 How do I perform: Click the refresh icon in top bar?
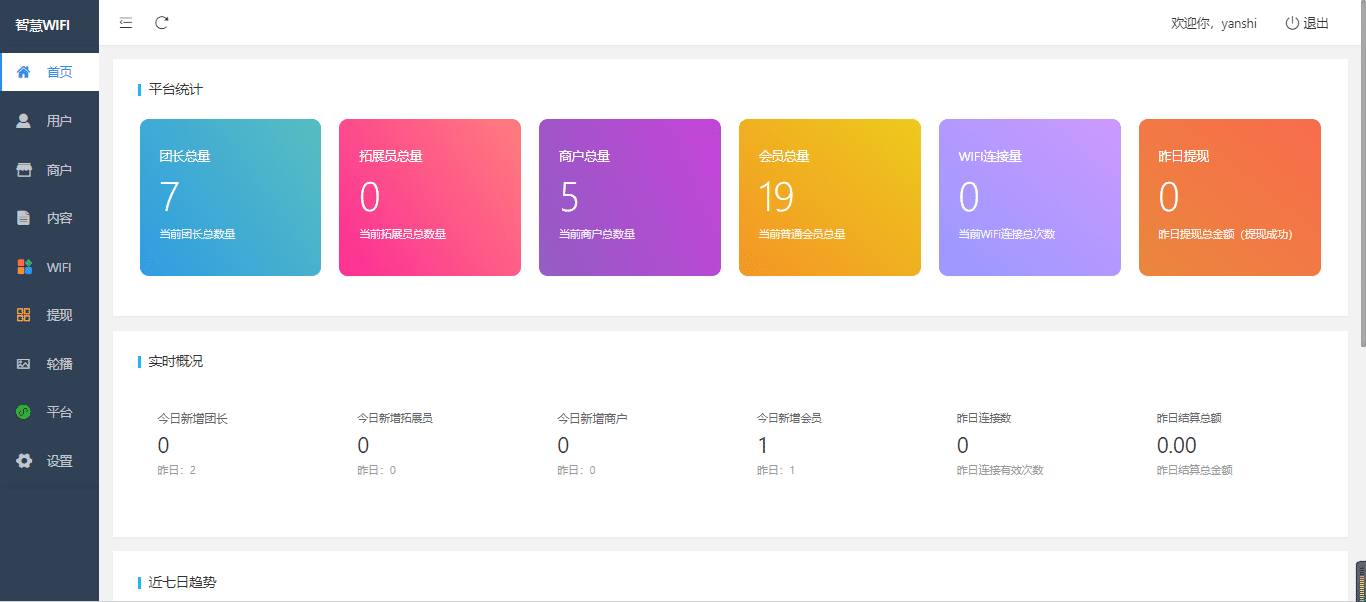coord(162,23)
